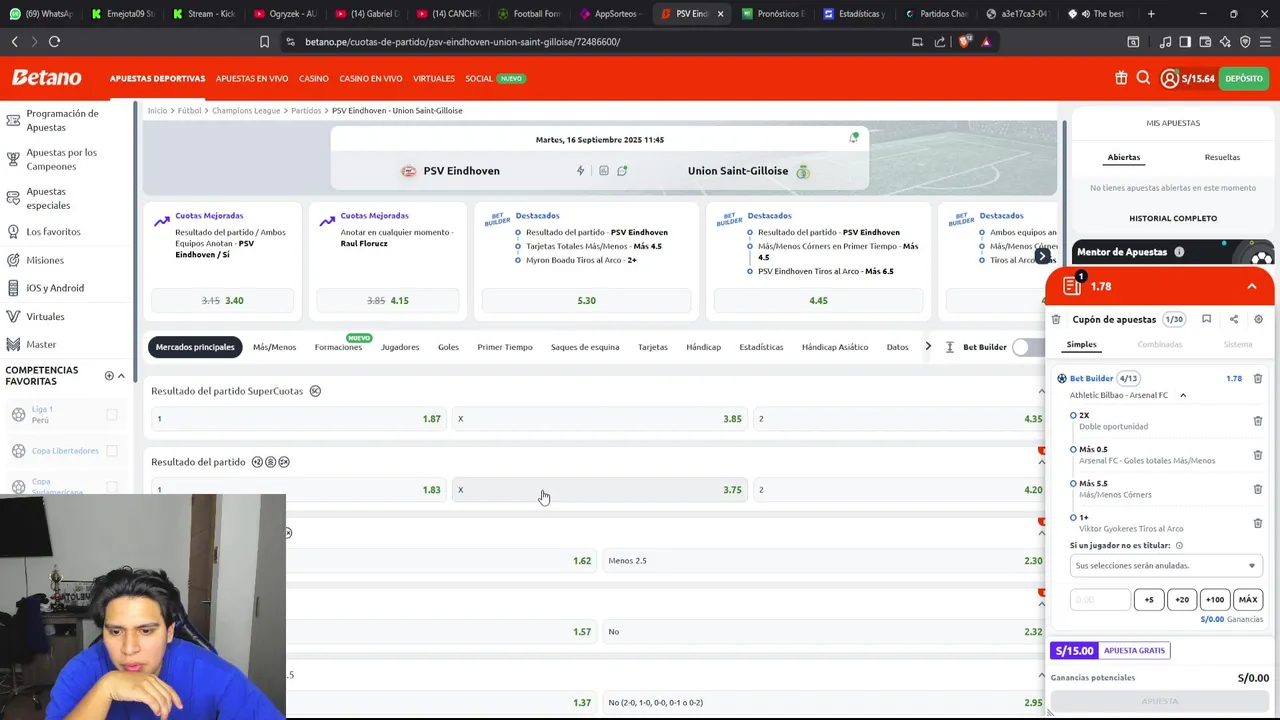Click info icon beside Mentor de Apuestas
Viewport: 1280px width, 720px height.
click(1179, 252)
